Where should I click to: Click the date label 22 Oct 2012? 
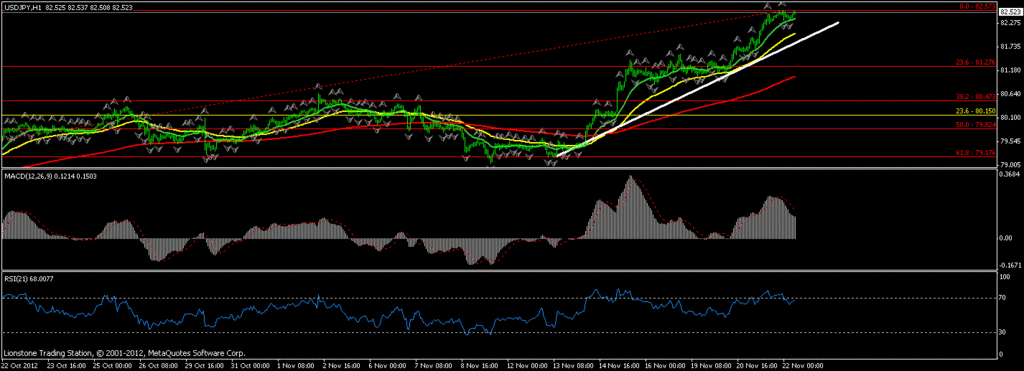[x=19, y=367]
